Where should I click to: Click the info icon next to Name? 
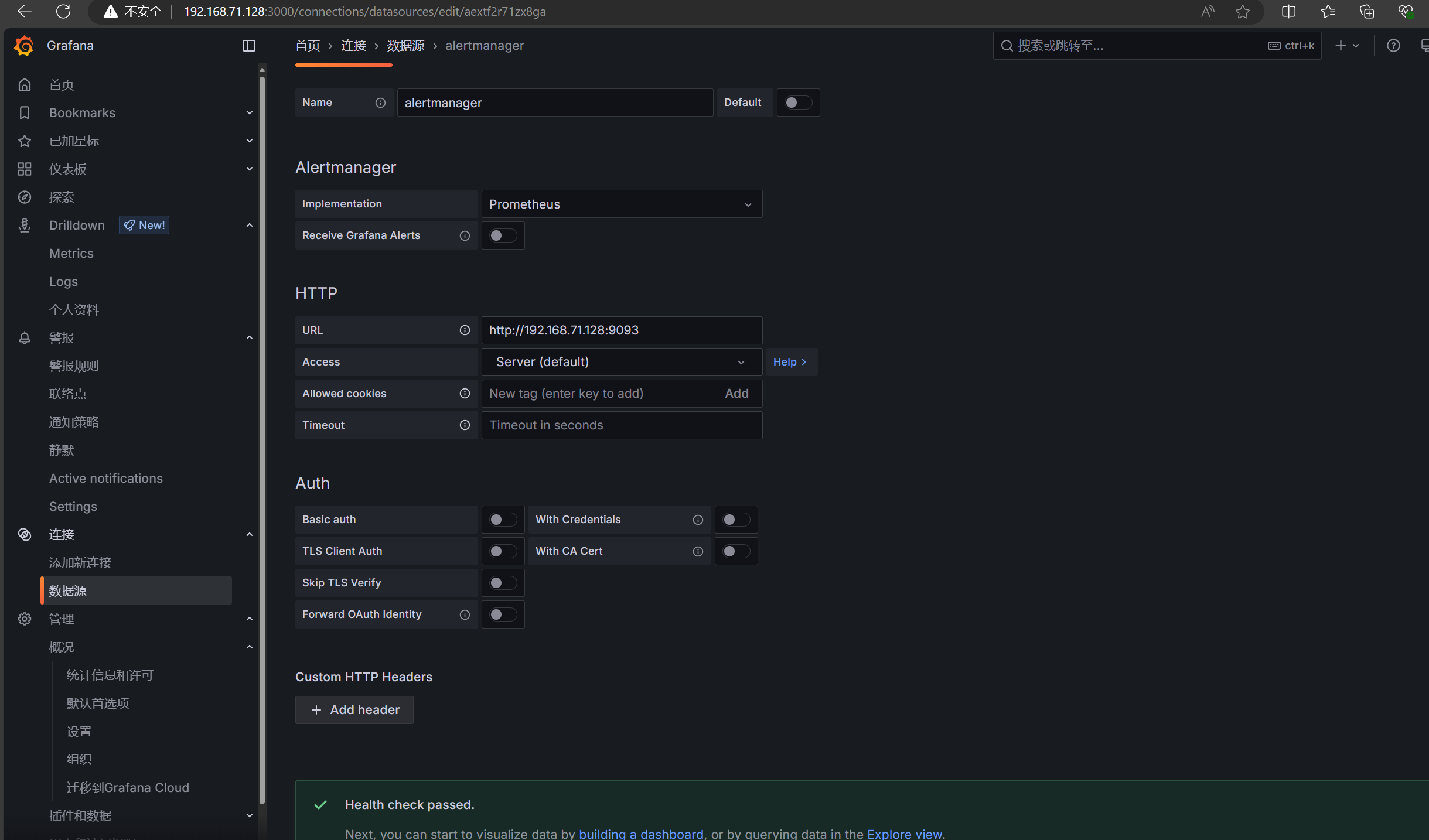pyautogui.click(x=381, y=103)
